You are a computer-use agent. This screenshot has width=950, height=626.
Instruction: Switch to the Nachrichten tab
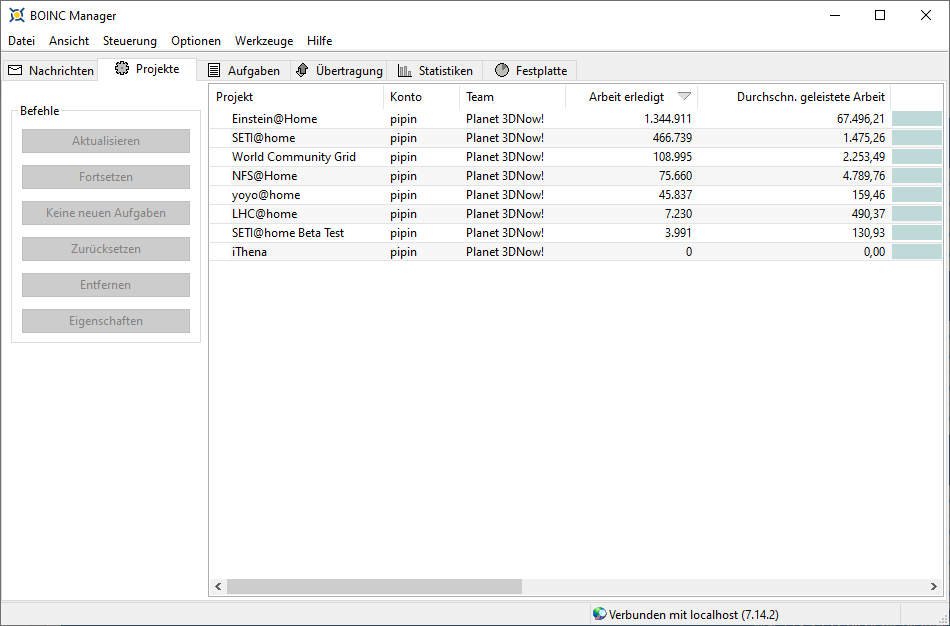[x=50, y=70]
